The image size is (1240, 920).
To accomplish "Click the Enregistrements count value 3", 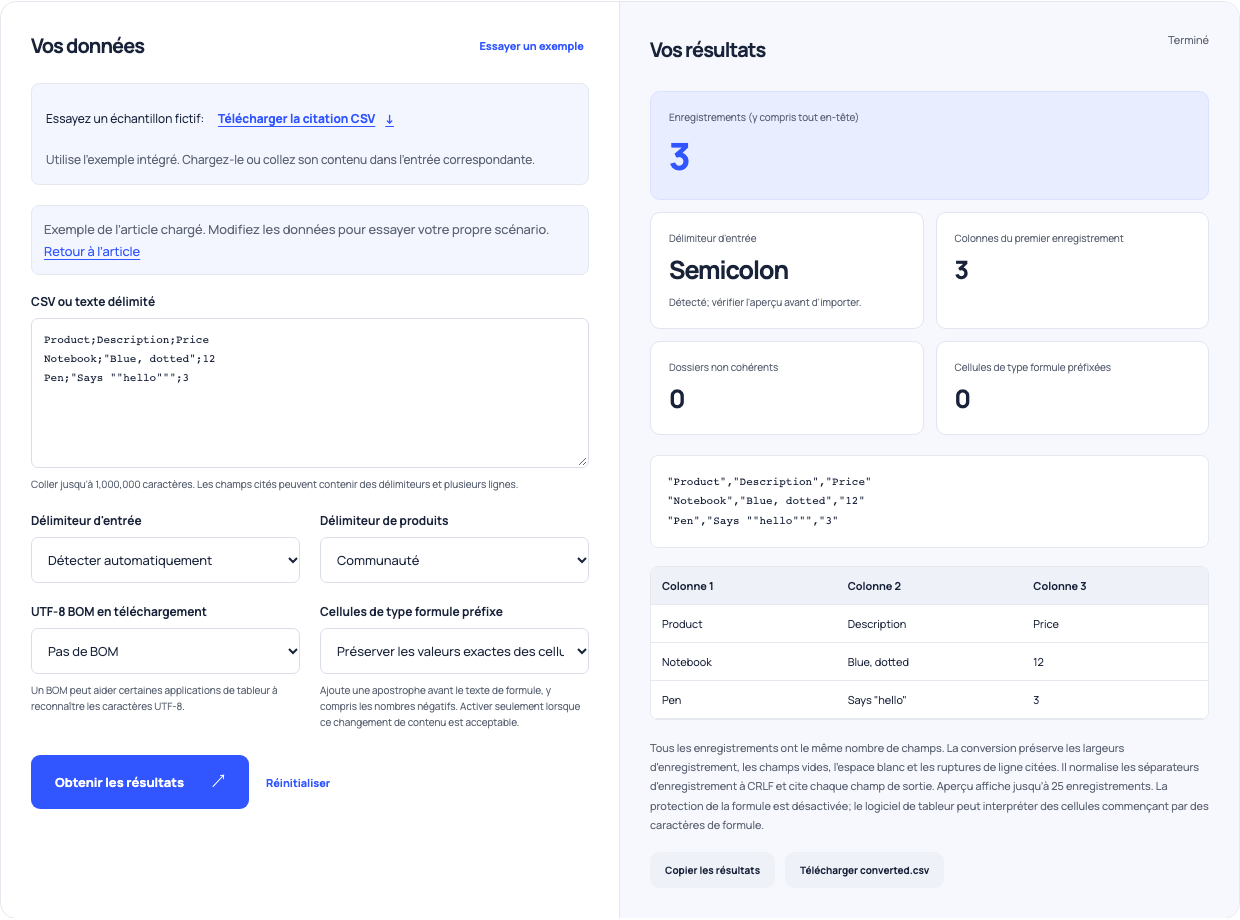I will (x=679, y=158).
